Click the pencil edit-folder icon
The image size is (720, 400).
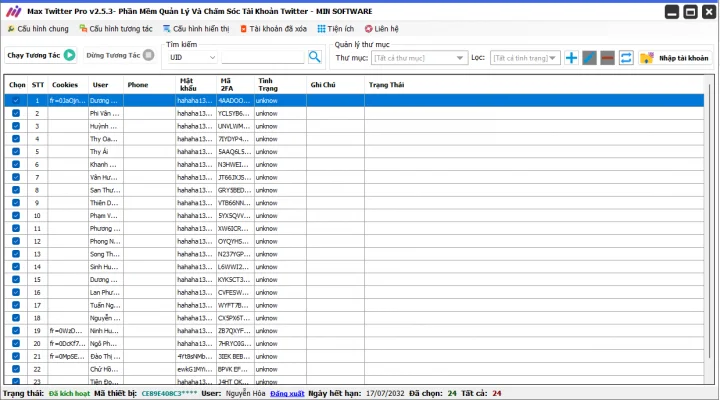590,58
